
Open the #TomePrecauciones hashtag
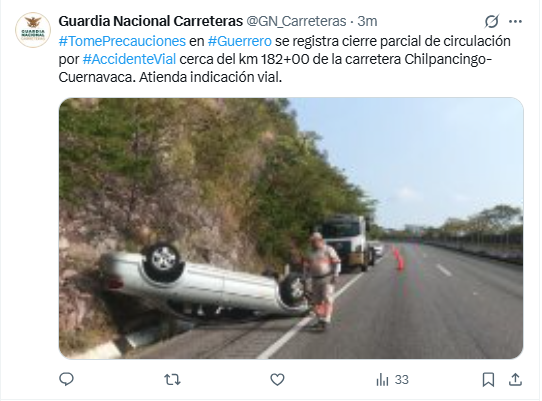click(x=122, y=41)
